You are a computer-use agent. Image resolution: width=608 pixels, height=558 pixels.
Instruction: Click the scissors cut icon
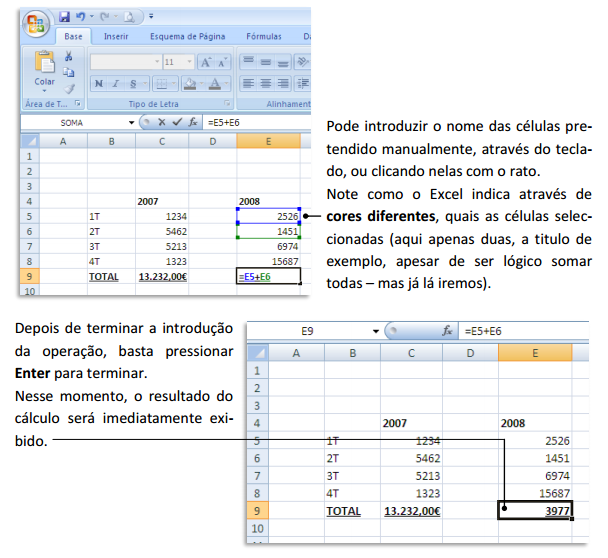tap(69, 57)
